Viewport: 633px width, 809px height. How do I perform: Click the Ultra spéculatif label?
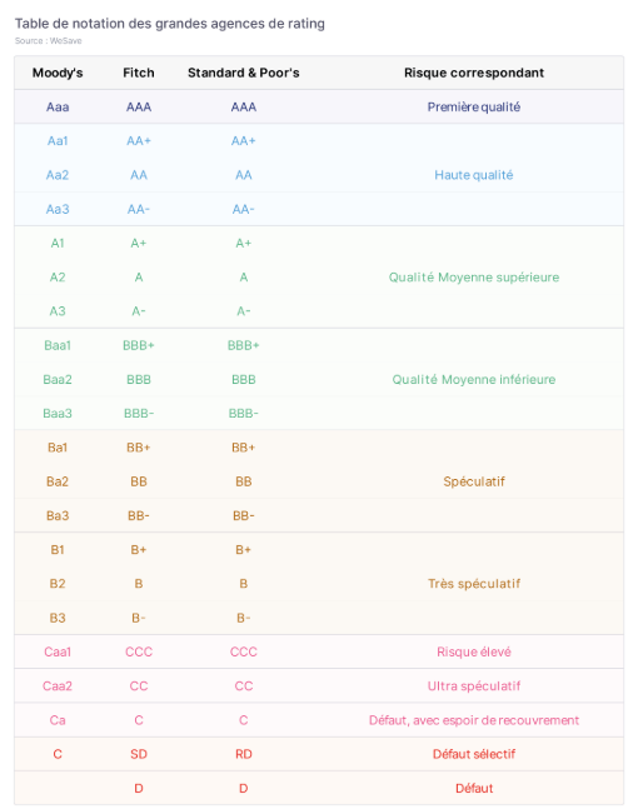(x=474, y=686)
